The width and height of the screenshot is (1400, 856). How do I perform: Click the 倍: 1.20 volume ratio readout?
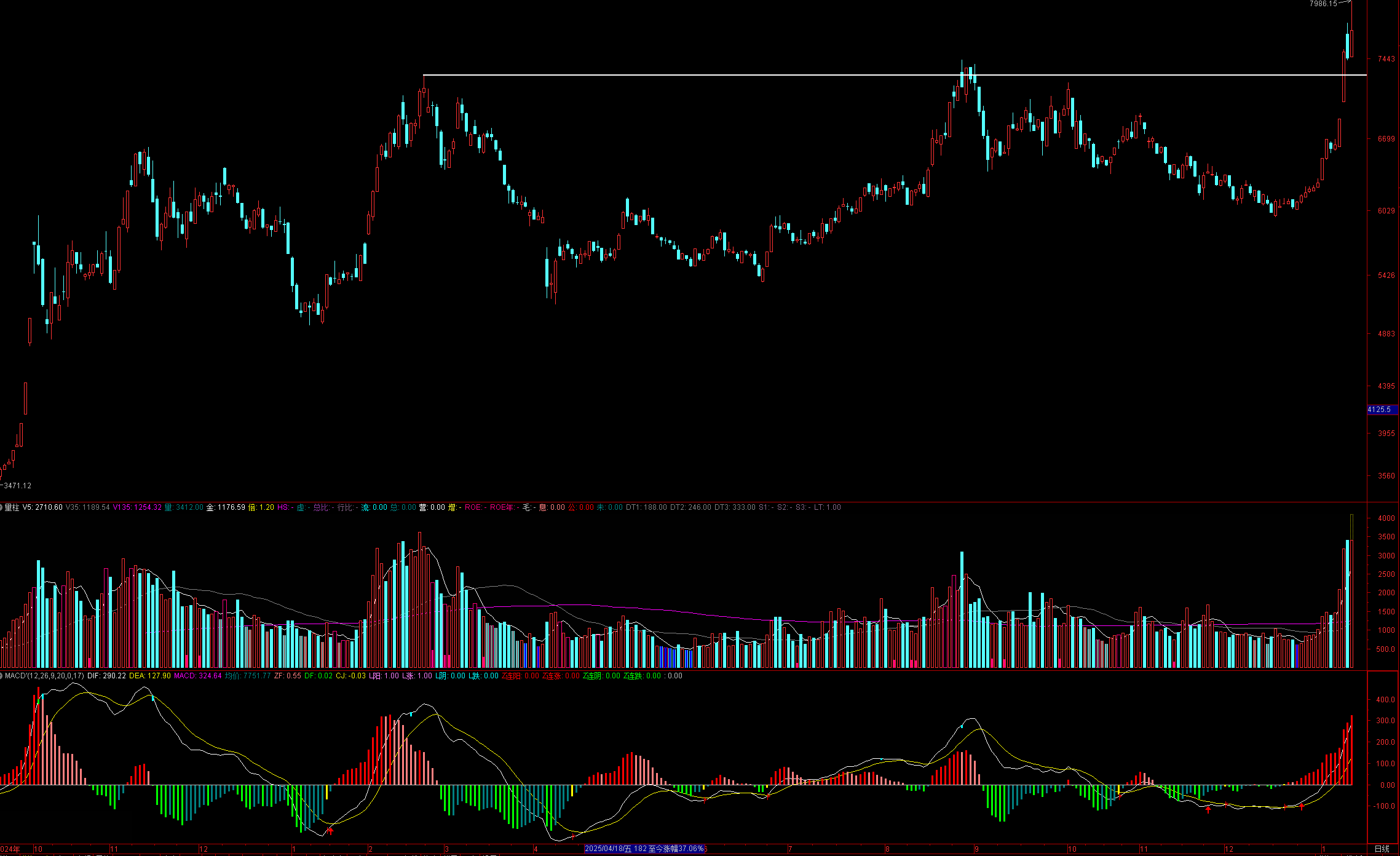click(261, 507)
